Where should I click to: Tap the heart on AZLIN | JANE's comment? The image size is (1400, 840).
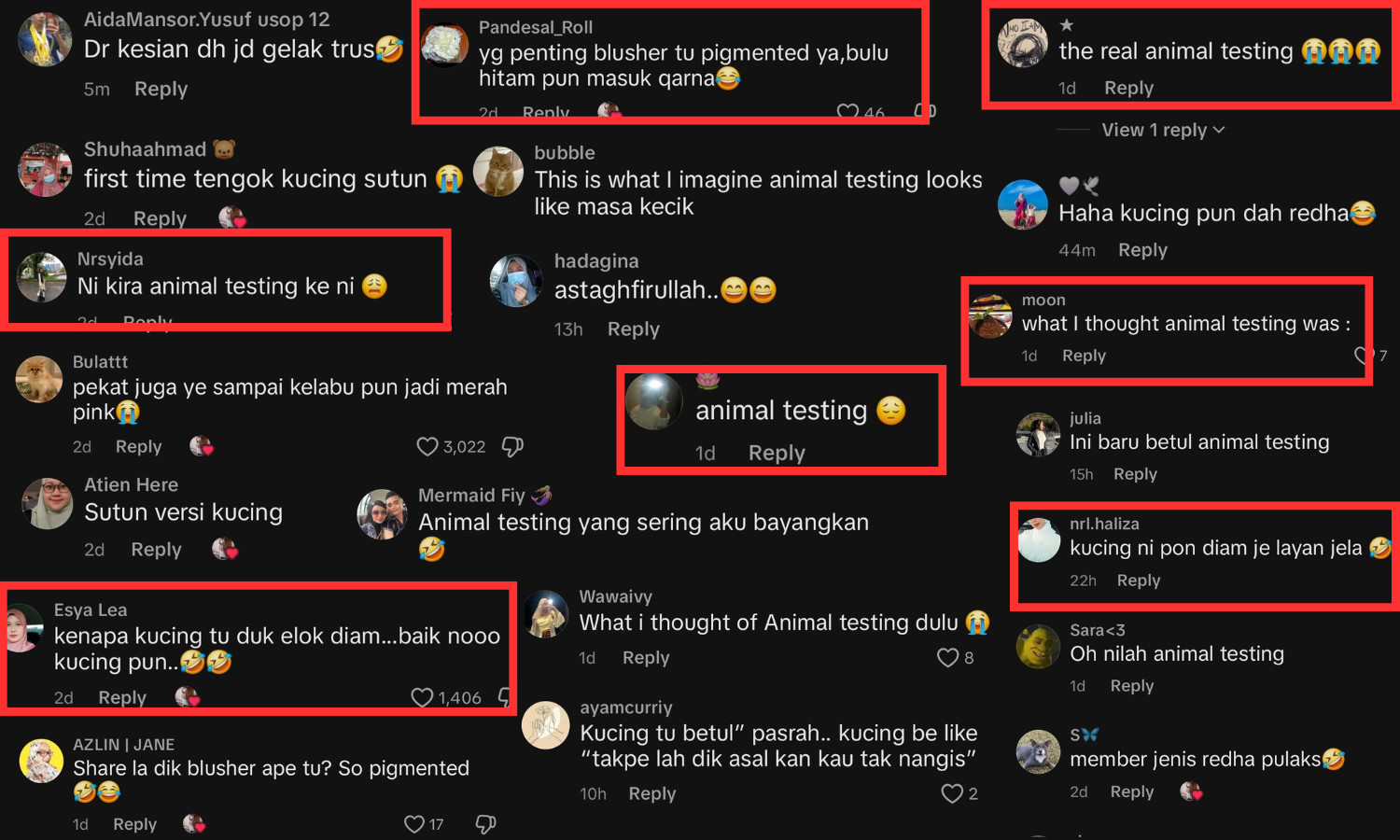[x=414, y=824]
